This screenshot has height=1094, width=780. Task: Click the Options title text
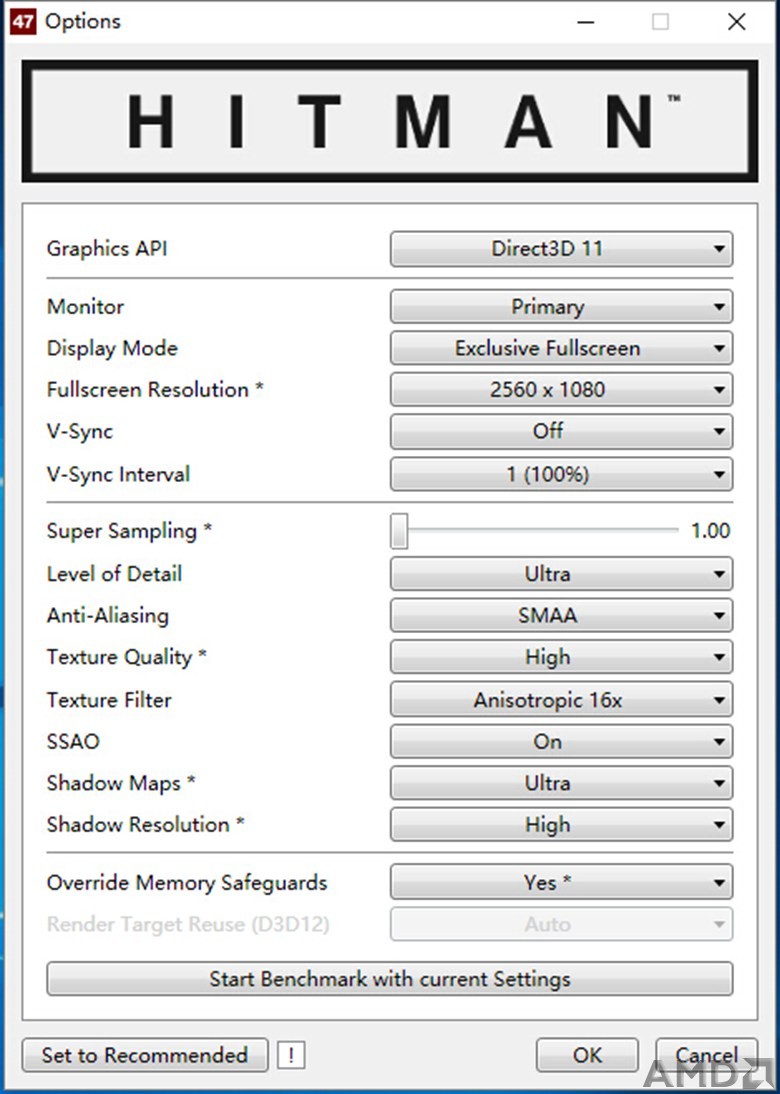click(82, 22)
